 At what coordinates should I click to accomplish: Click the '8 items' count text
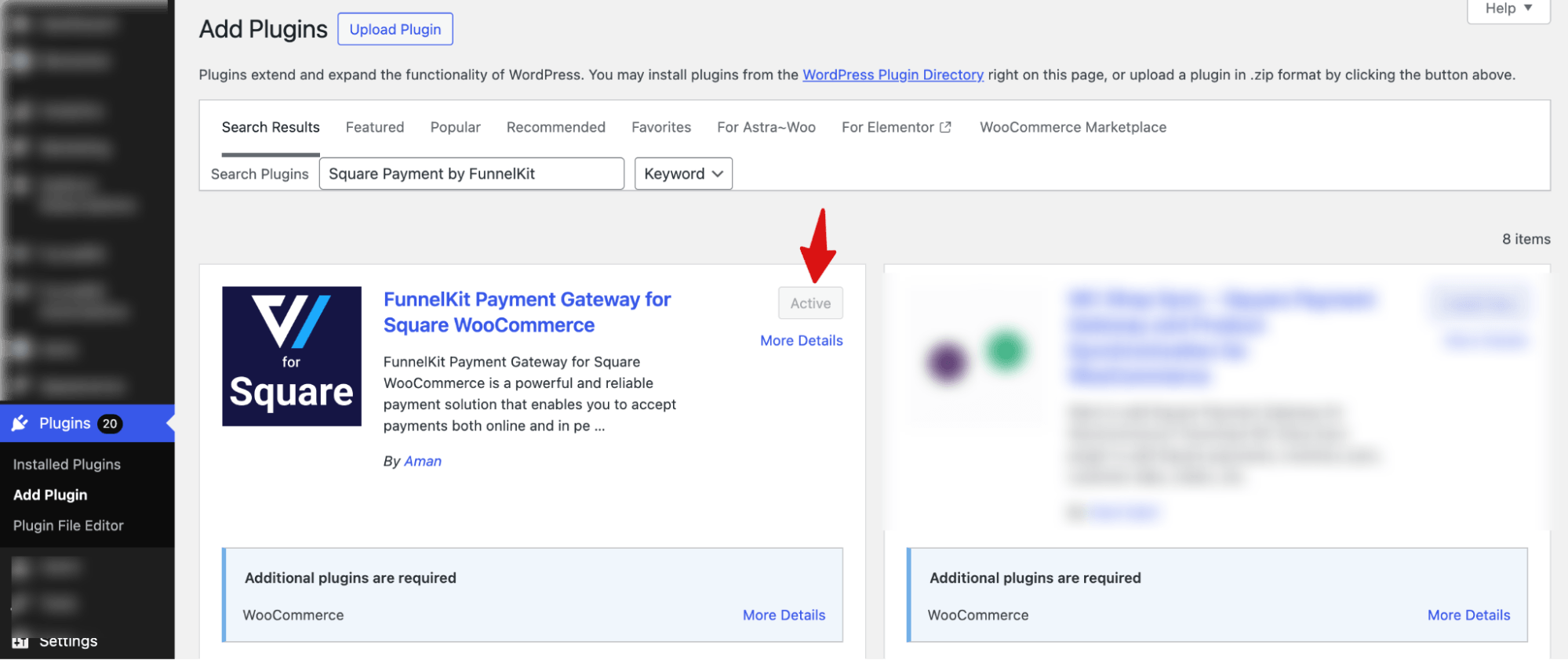click(x=1526, y=239)
